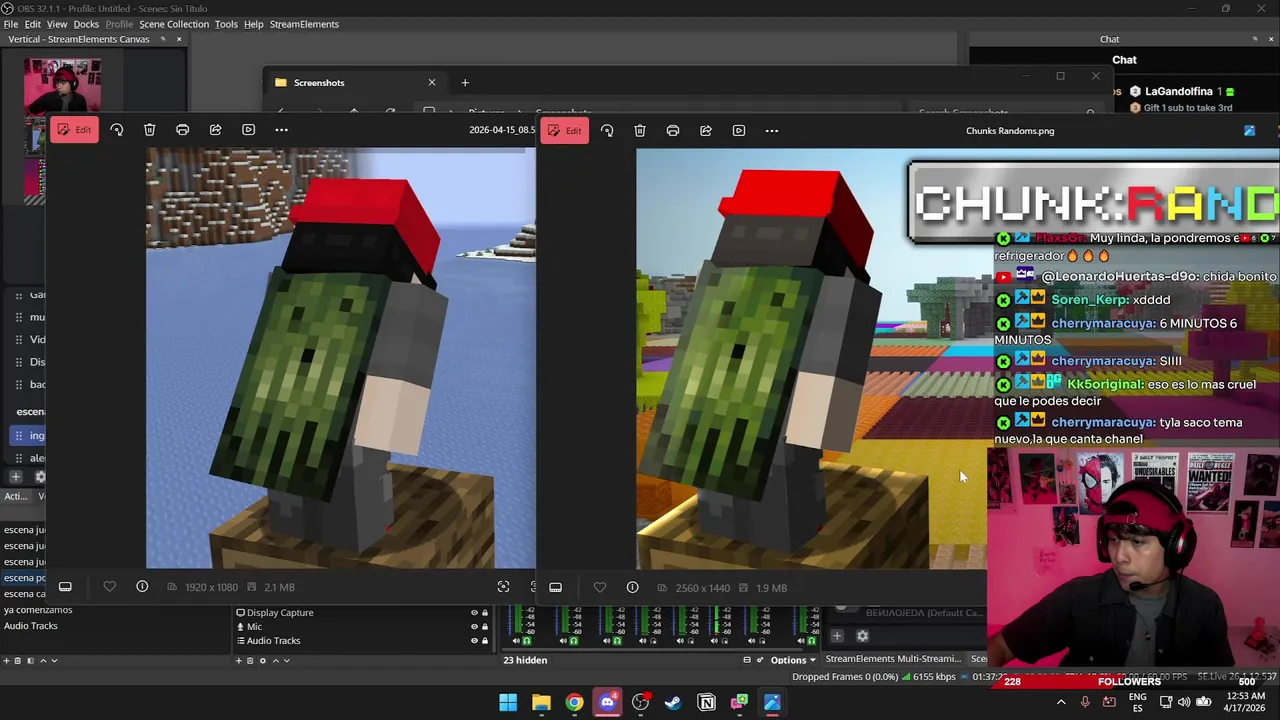Favorite the Chunks Randoms image
This screenshot has width=1280, height=720.
(x=600, y=587)
